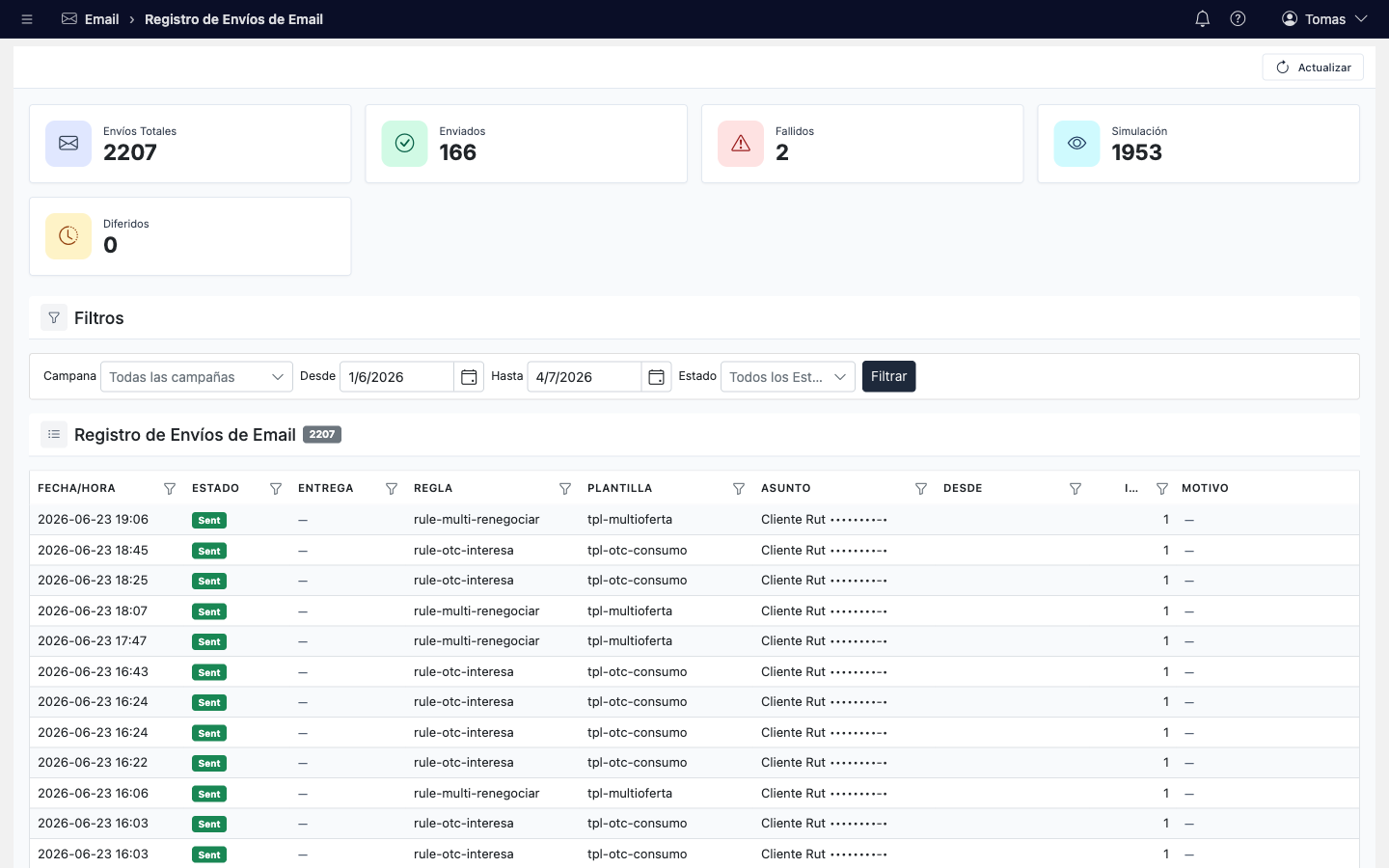
Task: Click the list icon beside Registro de Envíos heading
Action: point(54,435)
